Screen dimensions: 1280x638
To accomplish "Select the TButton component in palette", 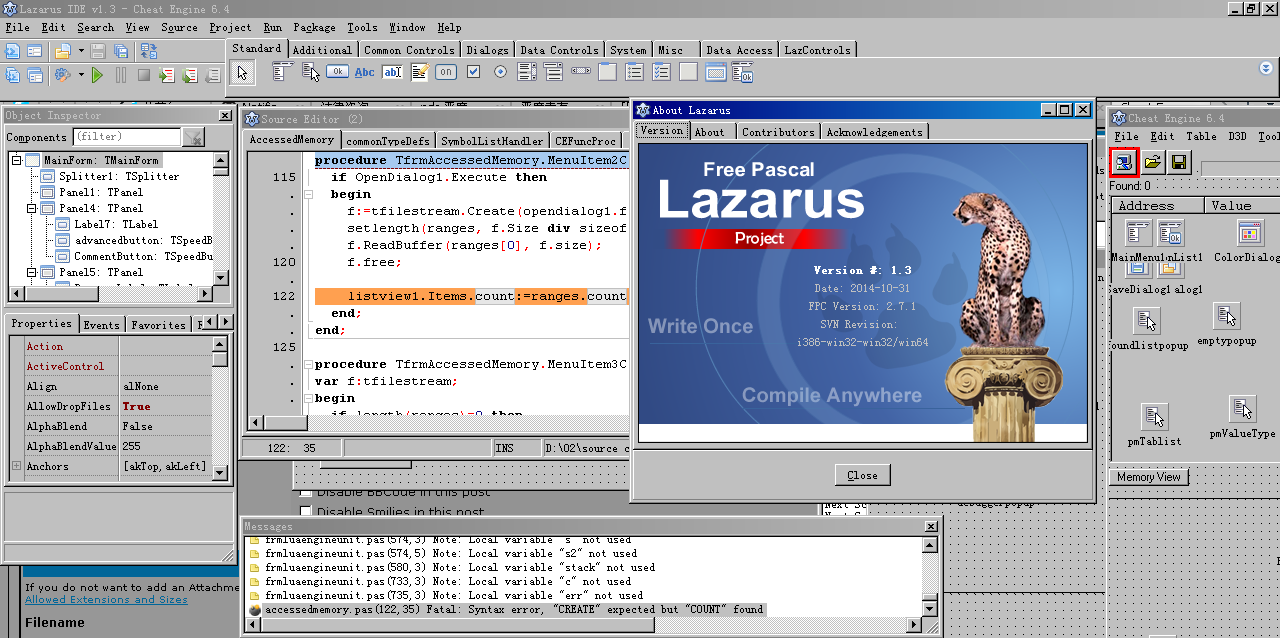I will click(338, 72).
